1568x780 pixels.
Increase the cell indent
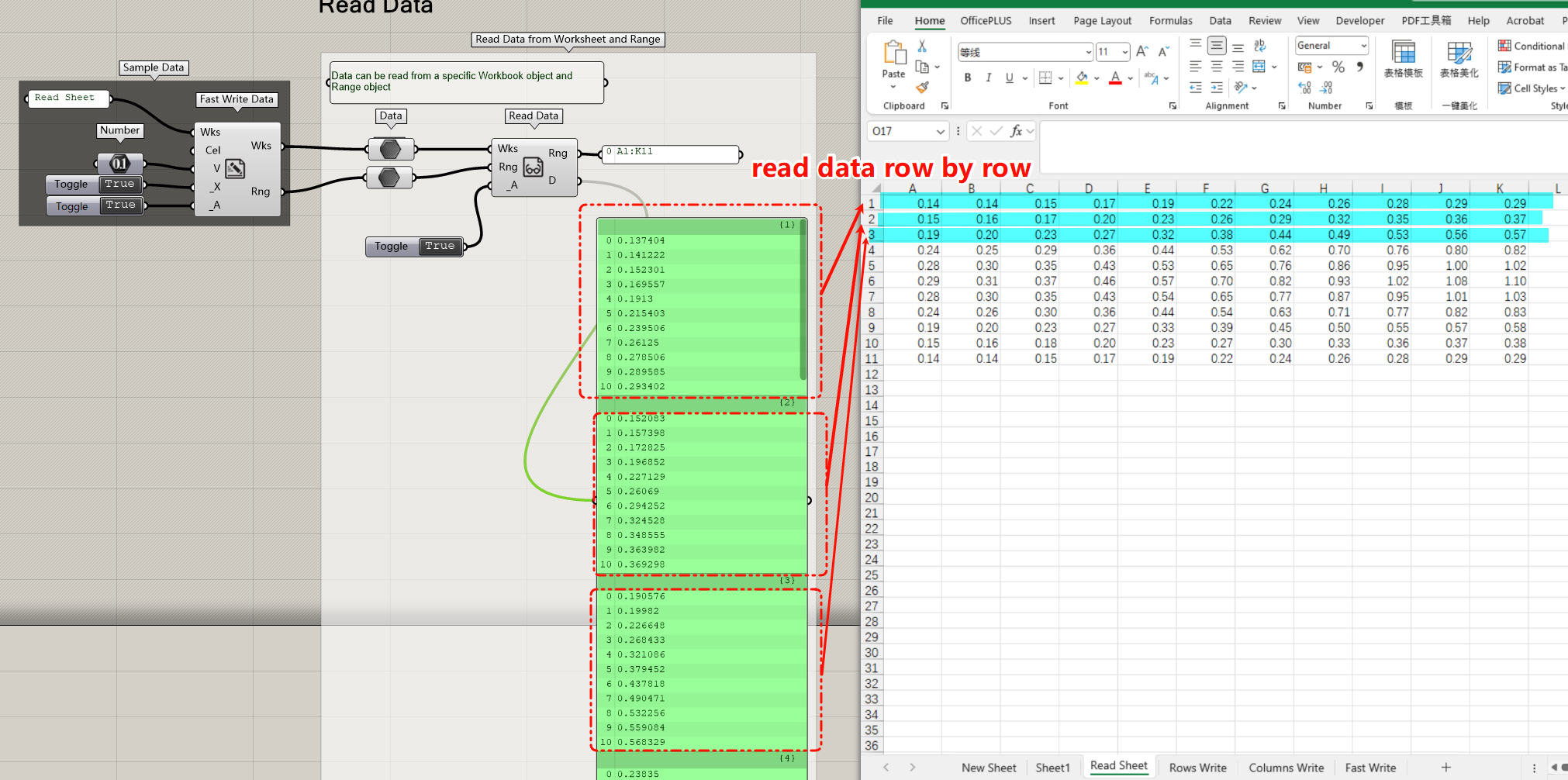coord(1217,88)
